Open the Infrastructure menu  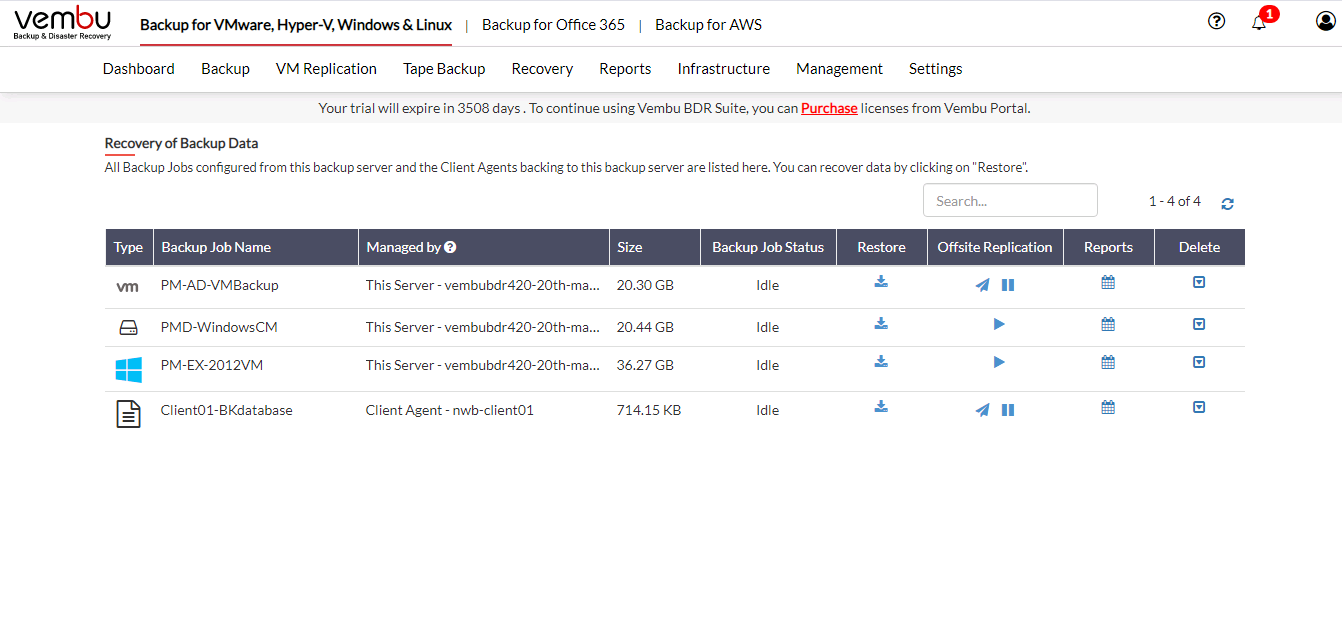724,69
